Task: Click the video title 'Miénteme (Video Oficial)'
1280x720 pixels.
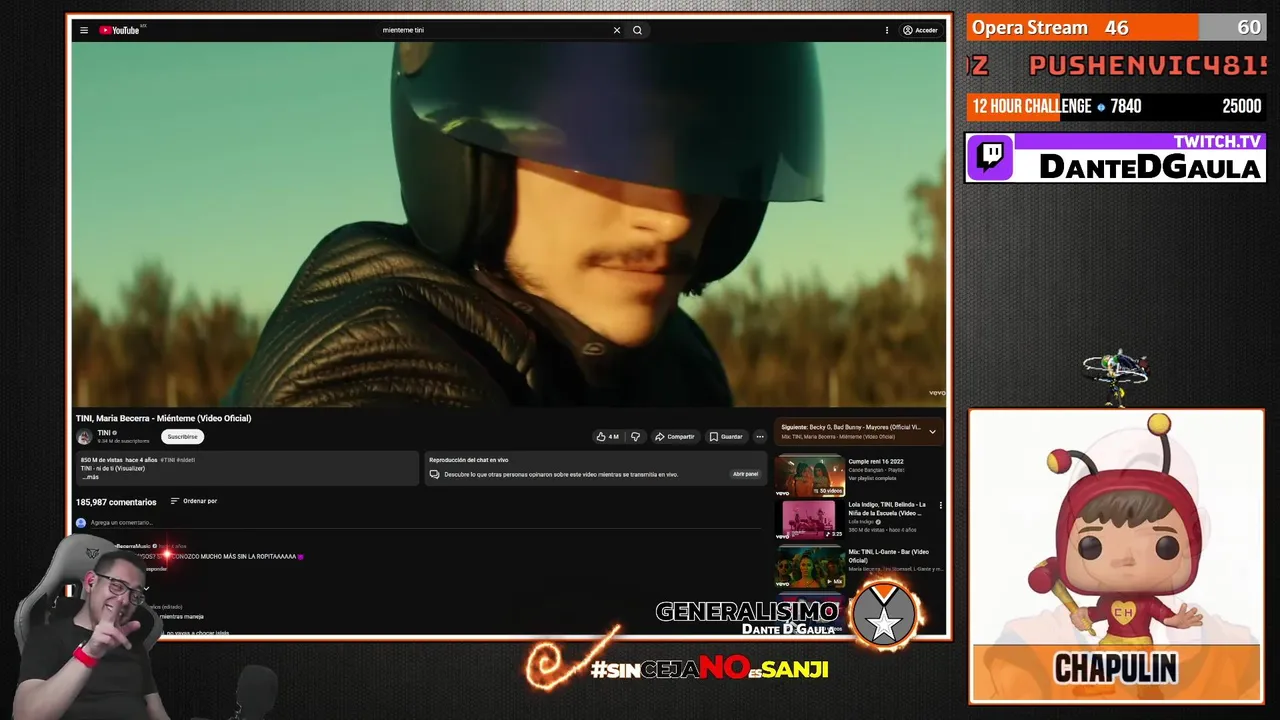Action: pyautogui.click(x=163, y=418)
